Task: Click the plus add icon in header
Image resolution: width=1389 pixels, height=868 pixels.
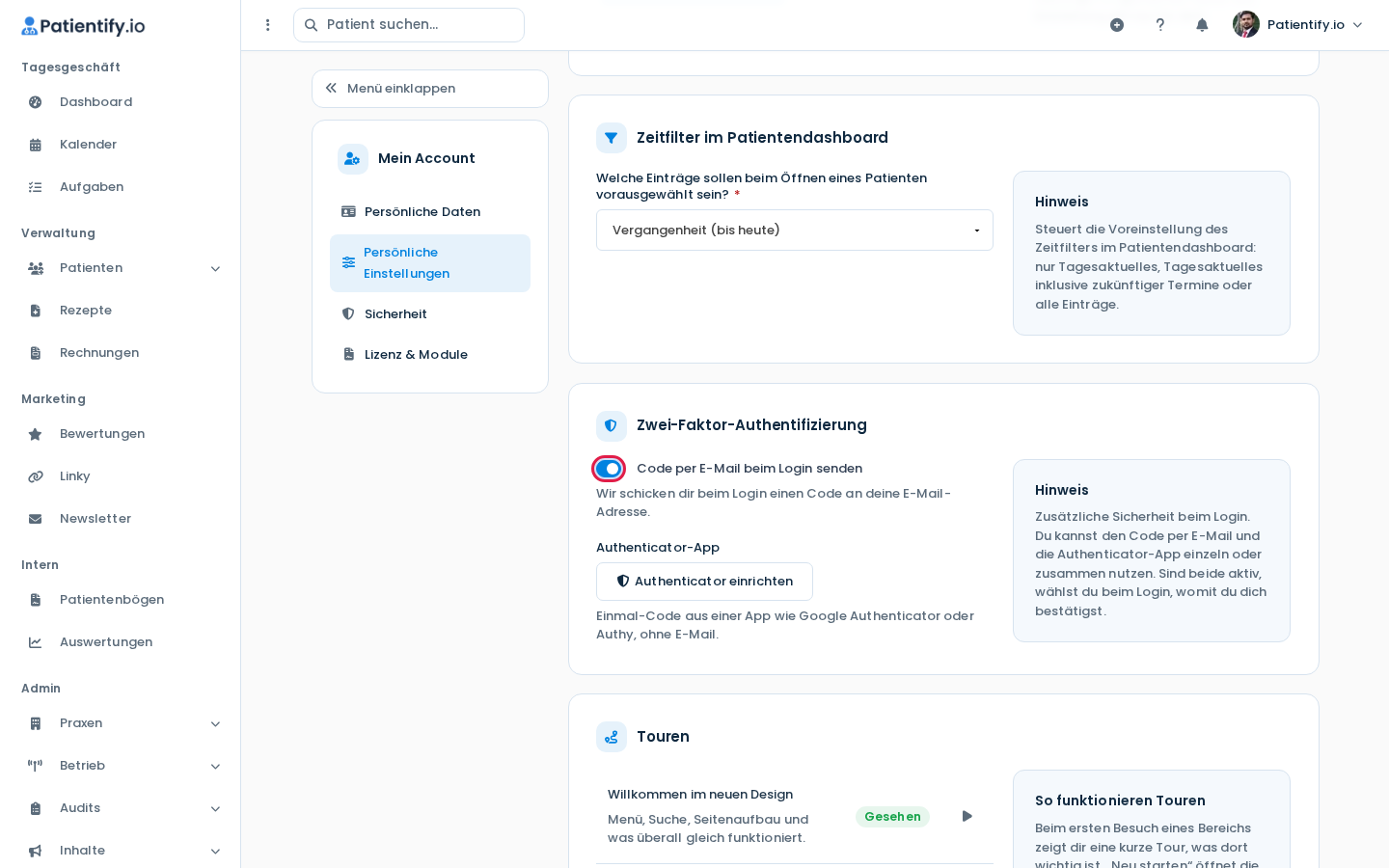Action: [x=1117, y=25]
